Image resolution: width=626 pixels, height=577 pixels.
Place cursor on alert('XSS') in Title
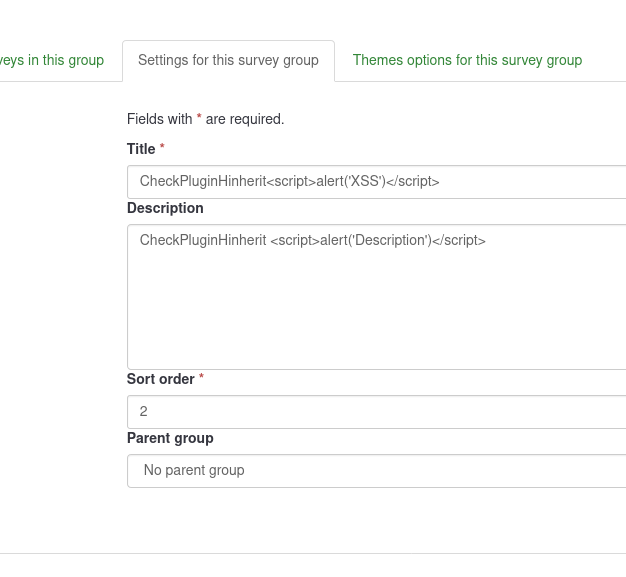(x=350, y=181)
